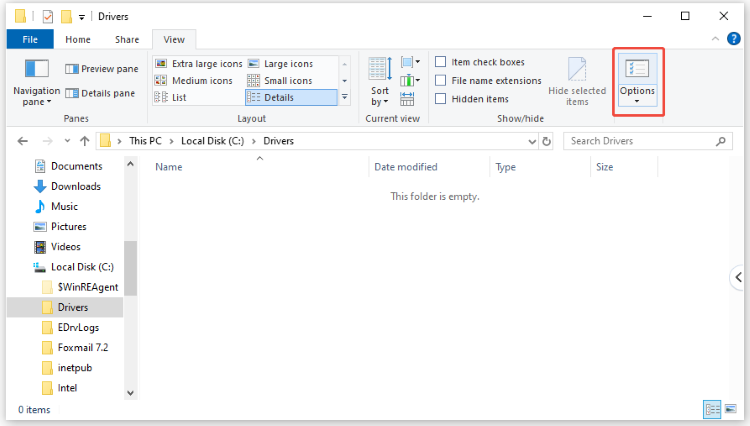The image size is (750, 426).
Task: Switch to details view in status bar
Action: (712, 410)
